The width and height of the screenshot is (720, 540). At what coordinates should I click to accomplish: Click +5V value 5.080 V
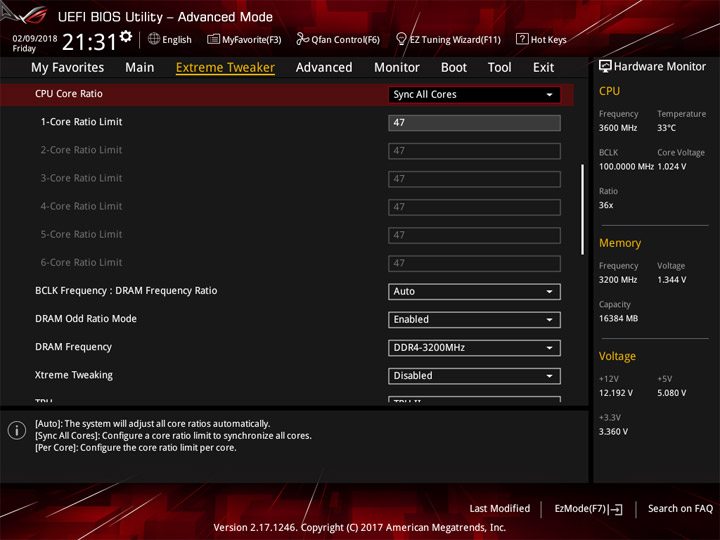(x=672, y=394)
